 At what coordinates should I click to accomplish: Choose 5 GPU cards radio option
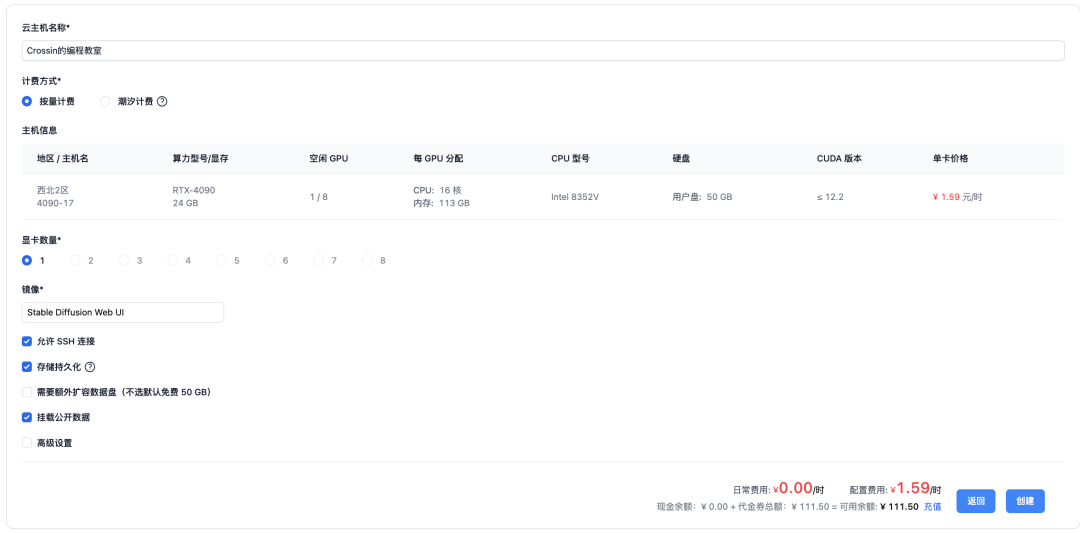click(221, 260)
